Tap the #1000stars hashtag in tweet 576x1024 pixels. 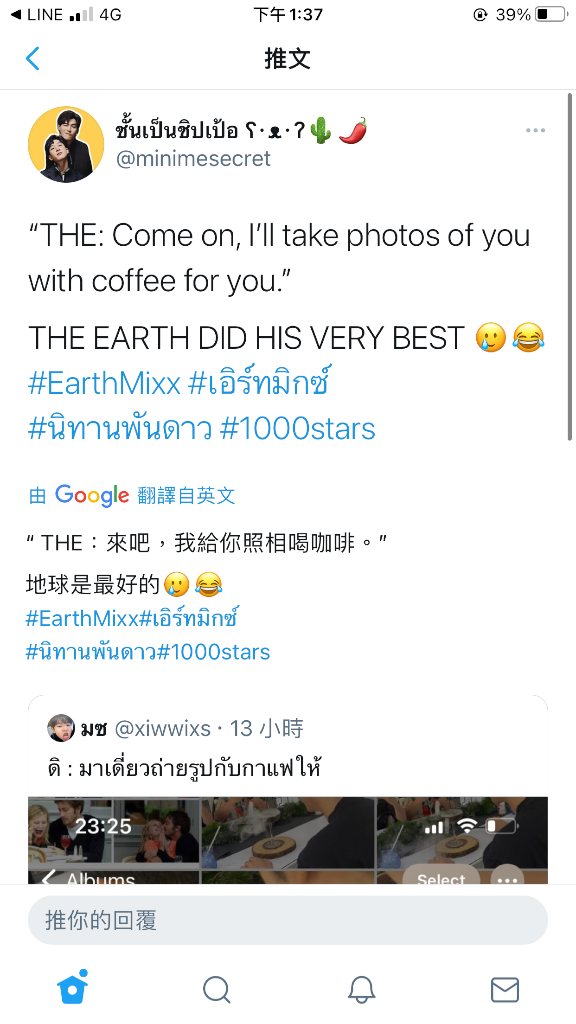click(298, 429)
